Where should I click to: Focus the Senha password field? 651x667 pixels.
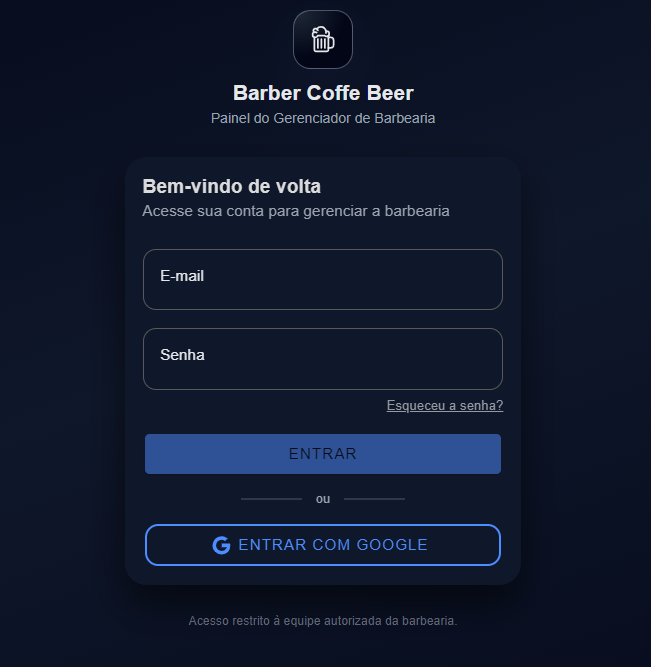pos(322,359)
